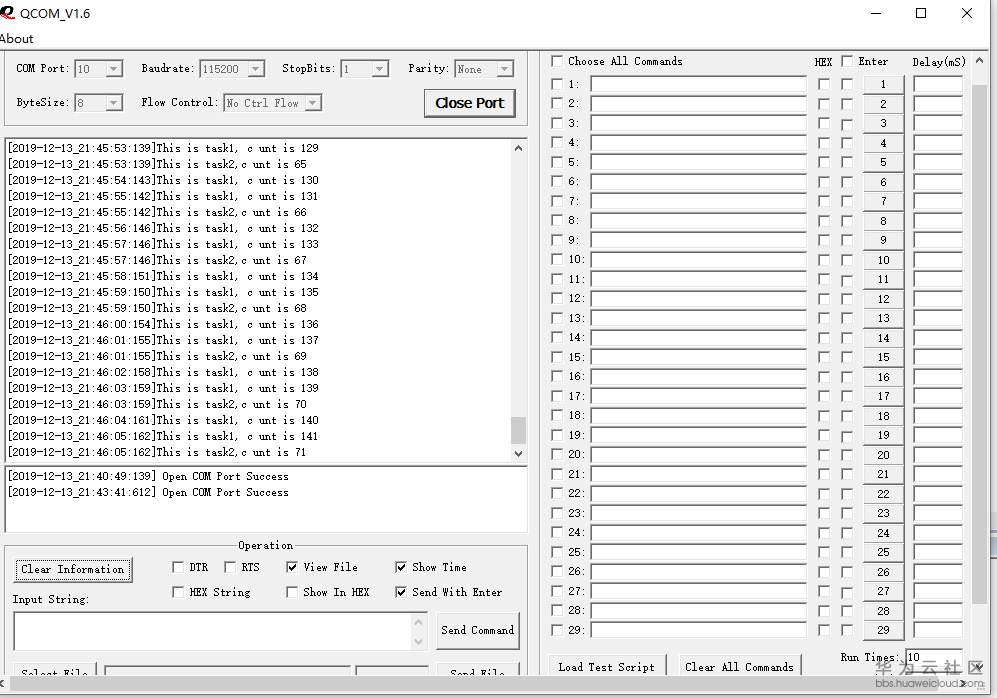Click the log scrollbar up arrow

click(x=518, y=148)
